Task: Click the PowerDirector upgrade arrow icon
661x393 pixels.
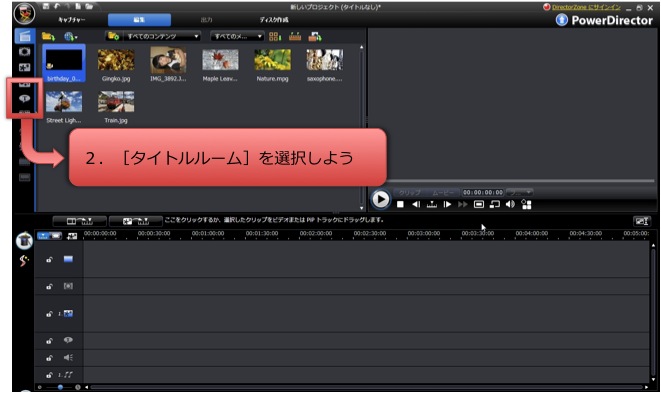Action: 562,20
